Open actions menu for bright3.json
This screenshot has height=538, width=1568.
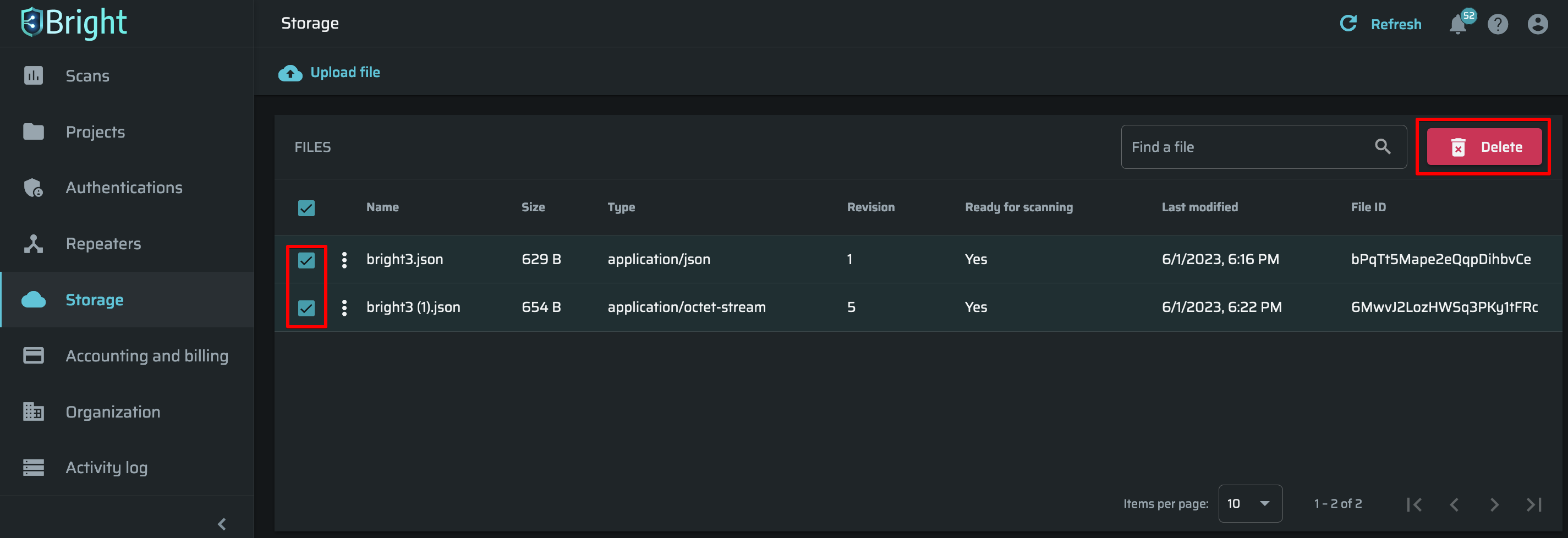pyautogui.click(x=344, y=260)
